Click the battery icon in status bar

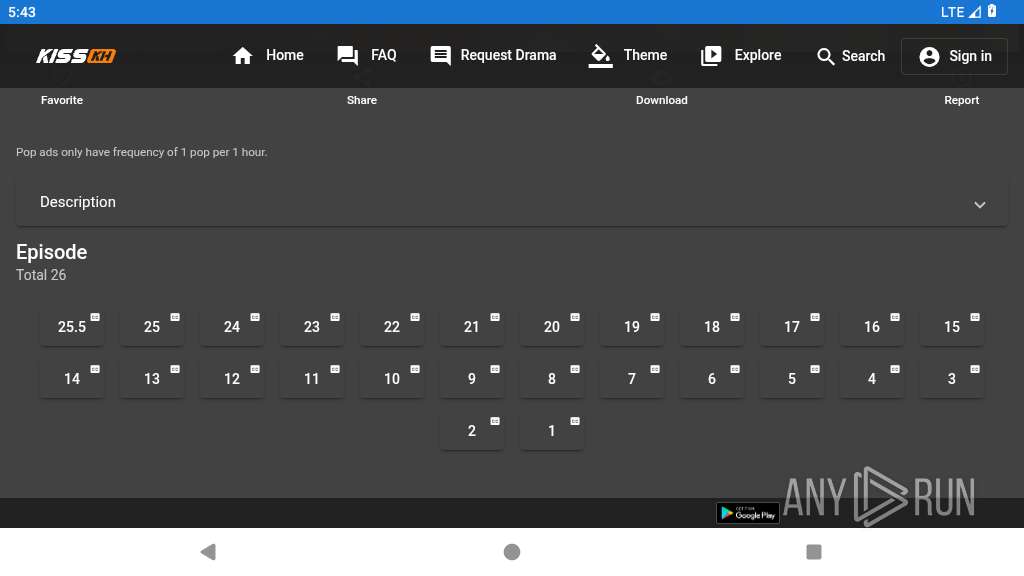(992, 11)
